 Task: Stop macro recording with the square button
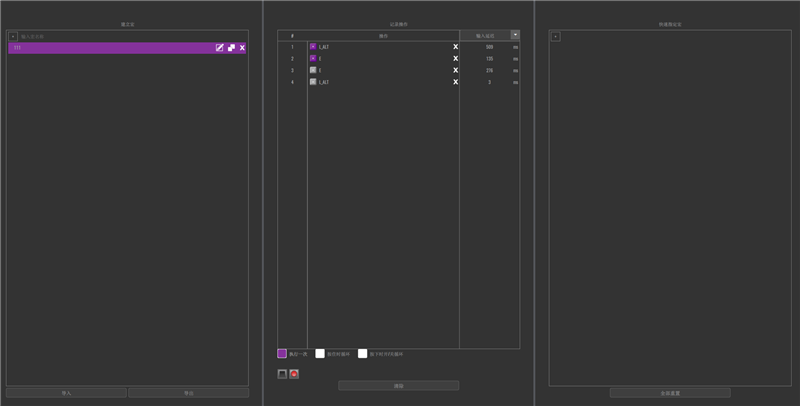(282, 374)
